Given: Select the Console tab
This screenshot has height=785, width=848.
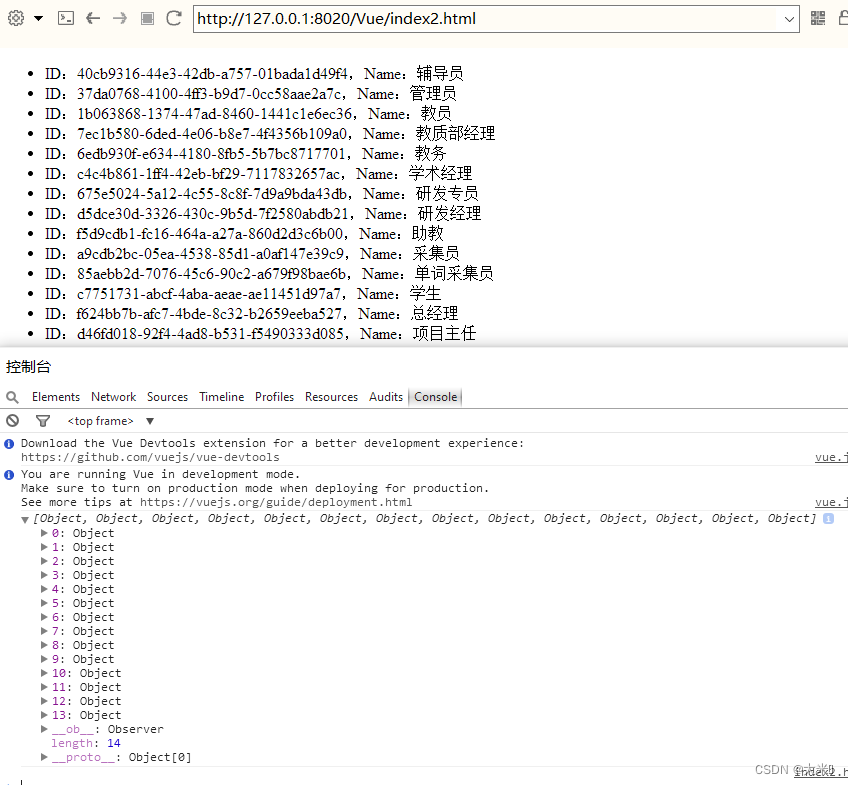Looking at the screenshot, I should pos(435,397).
